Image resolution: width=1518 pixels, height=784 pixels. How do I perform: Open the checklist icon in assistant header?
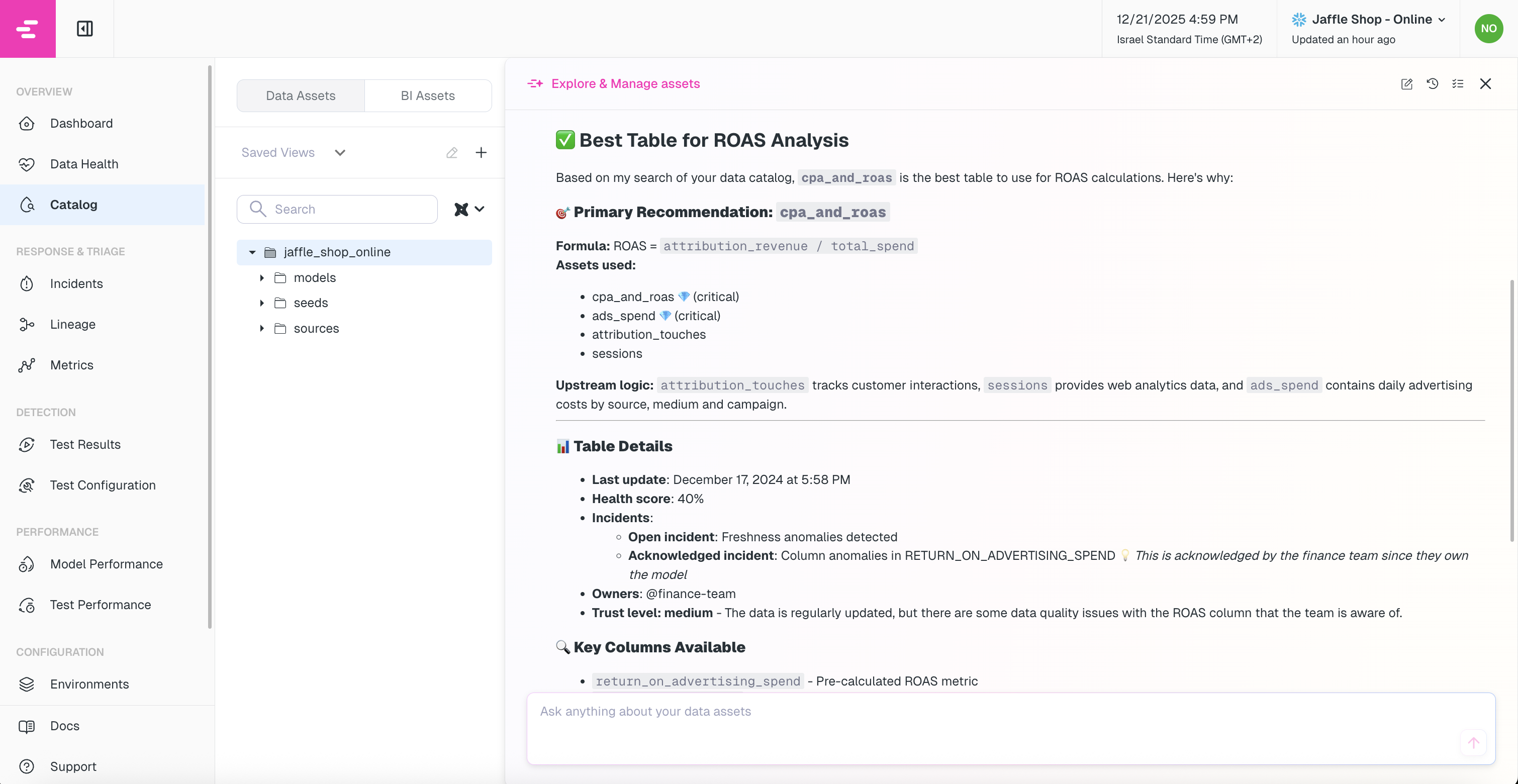(1458, 83)
